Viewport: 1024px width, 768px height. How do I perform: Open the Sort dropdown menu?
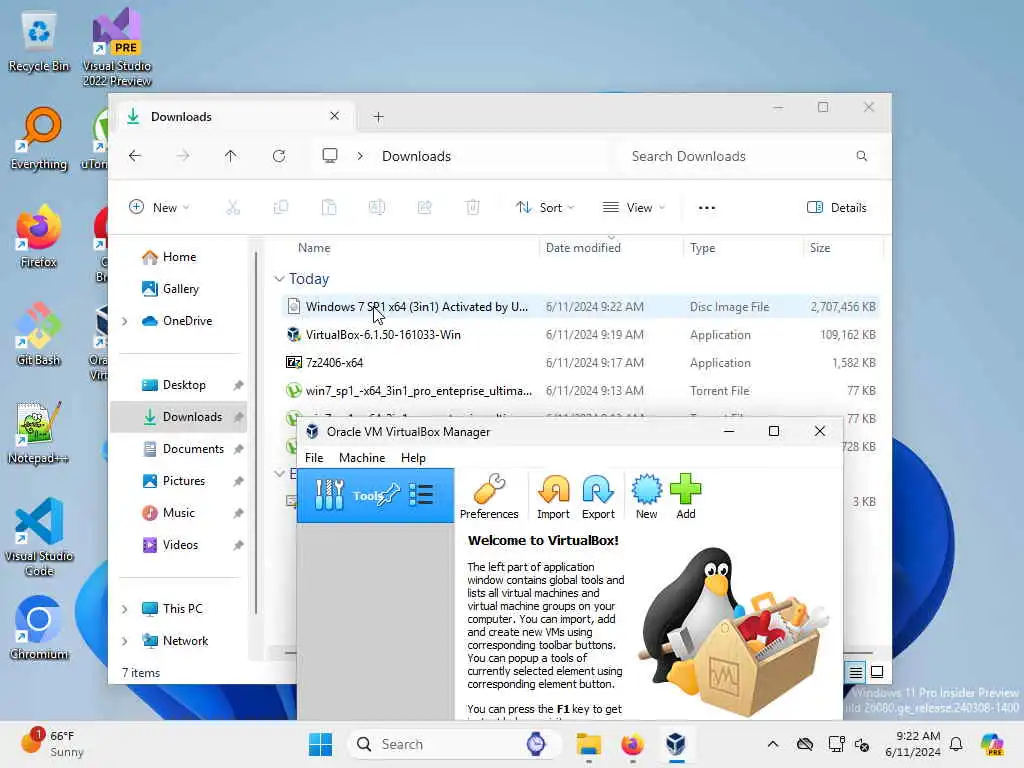(545, 208)
